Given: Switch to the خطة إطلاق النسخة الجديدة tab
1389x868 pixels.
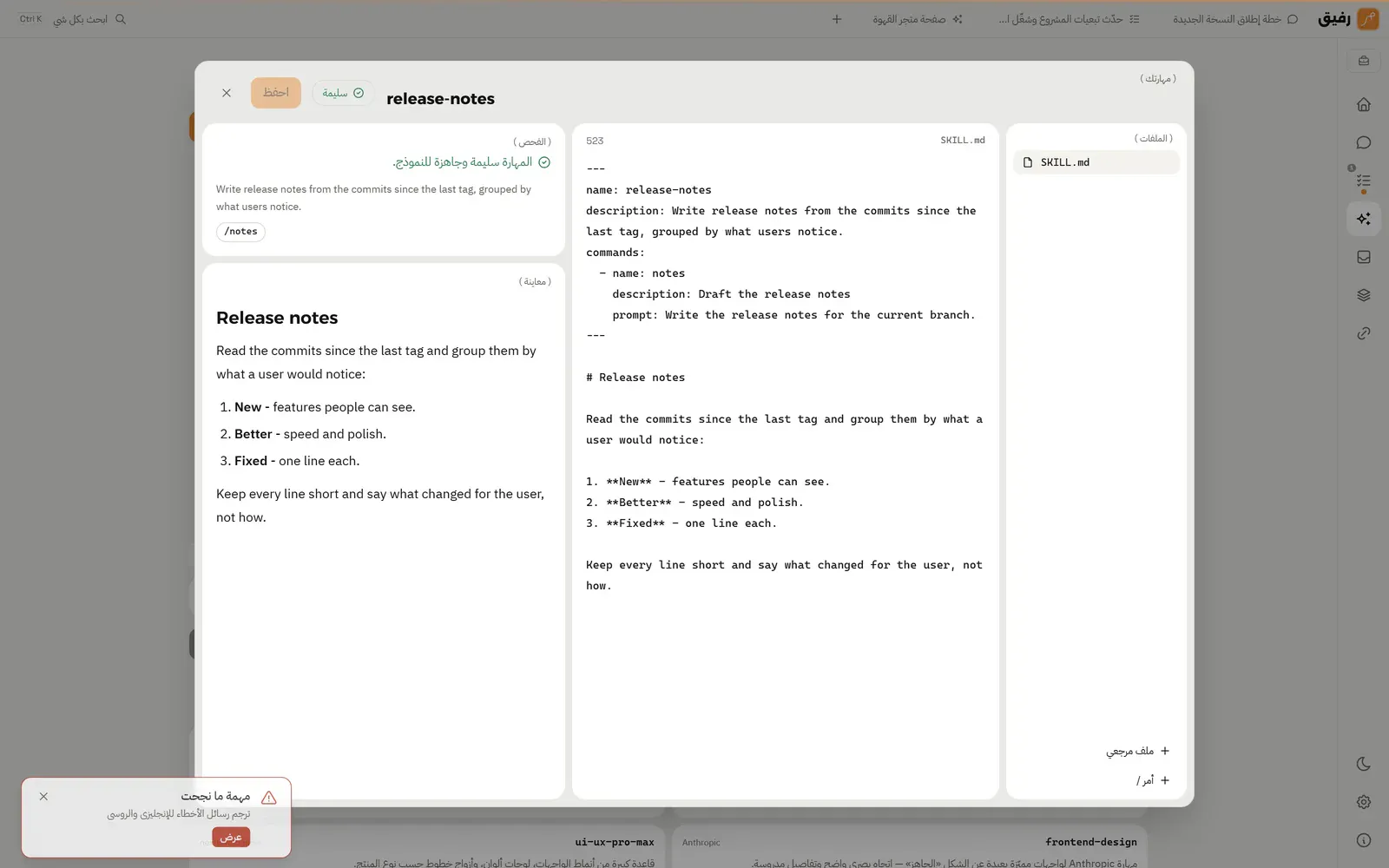Looking at the screenshot, I should (1235, 19).
